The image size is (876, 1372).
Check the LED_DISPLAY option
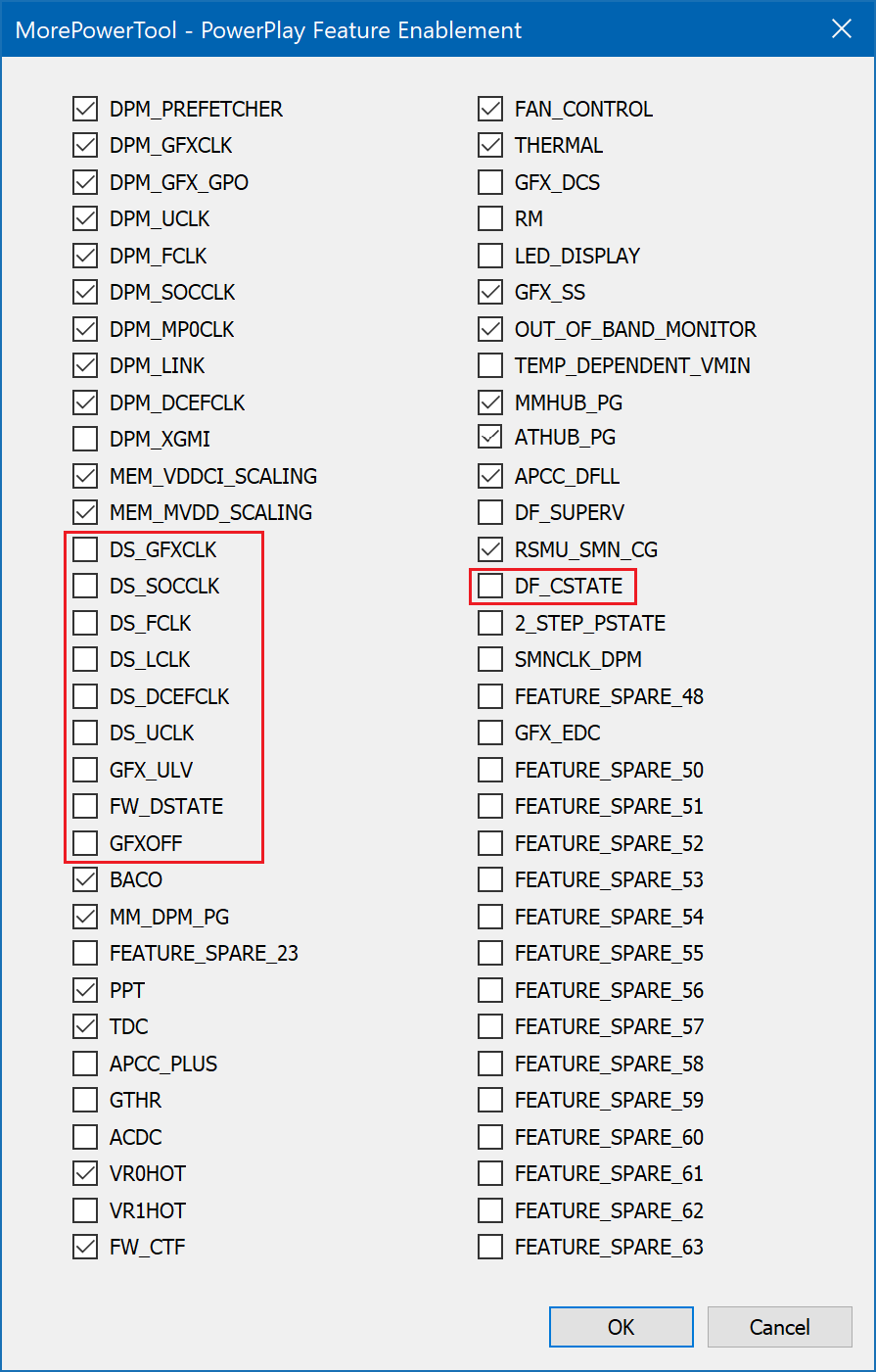tap(490, 256)
